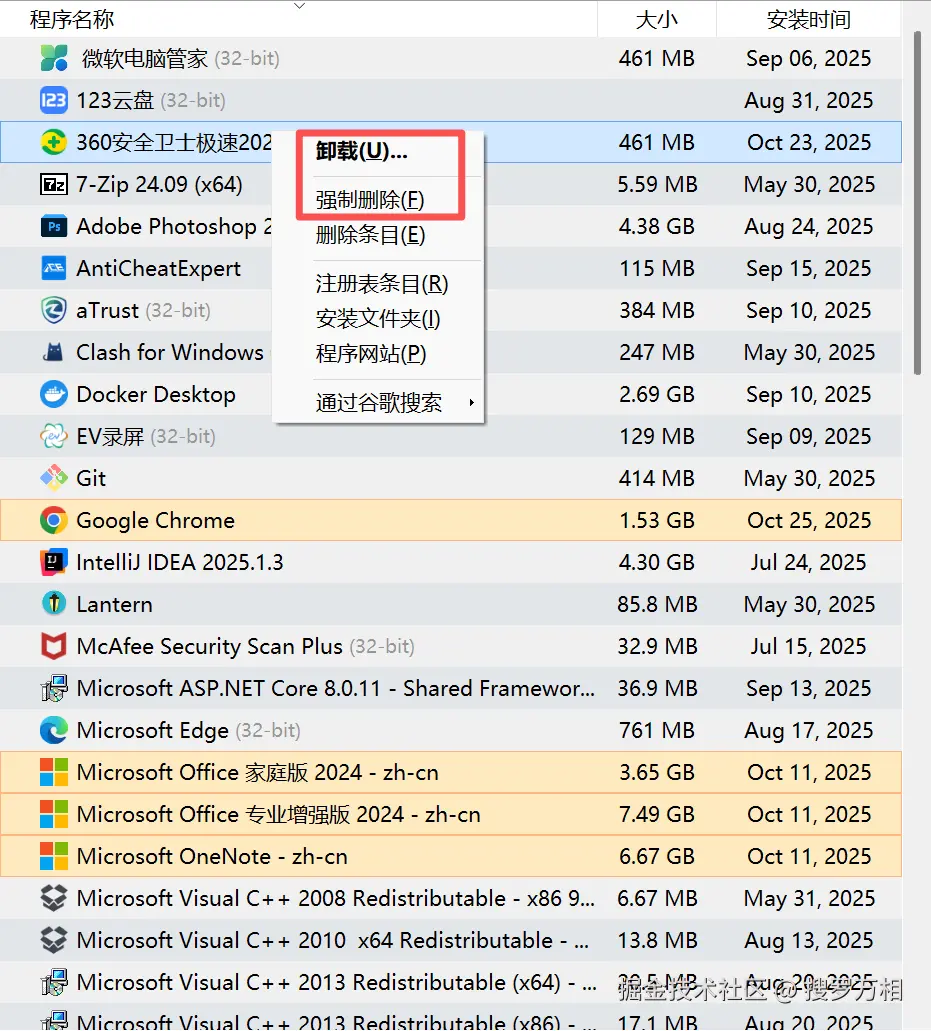Click the Oct 25, 2025 date cell
Image resolution: width=931 pixels, height=1031 pixels.
click(x=809, y=520)
